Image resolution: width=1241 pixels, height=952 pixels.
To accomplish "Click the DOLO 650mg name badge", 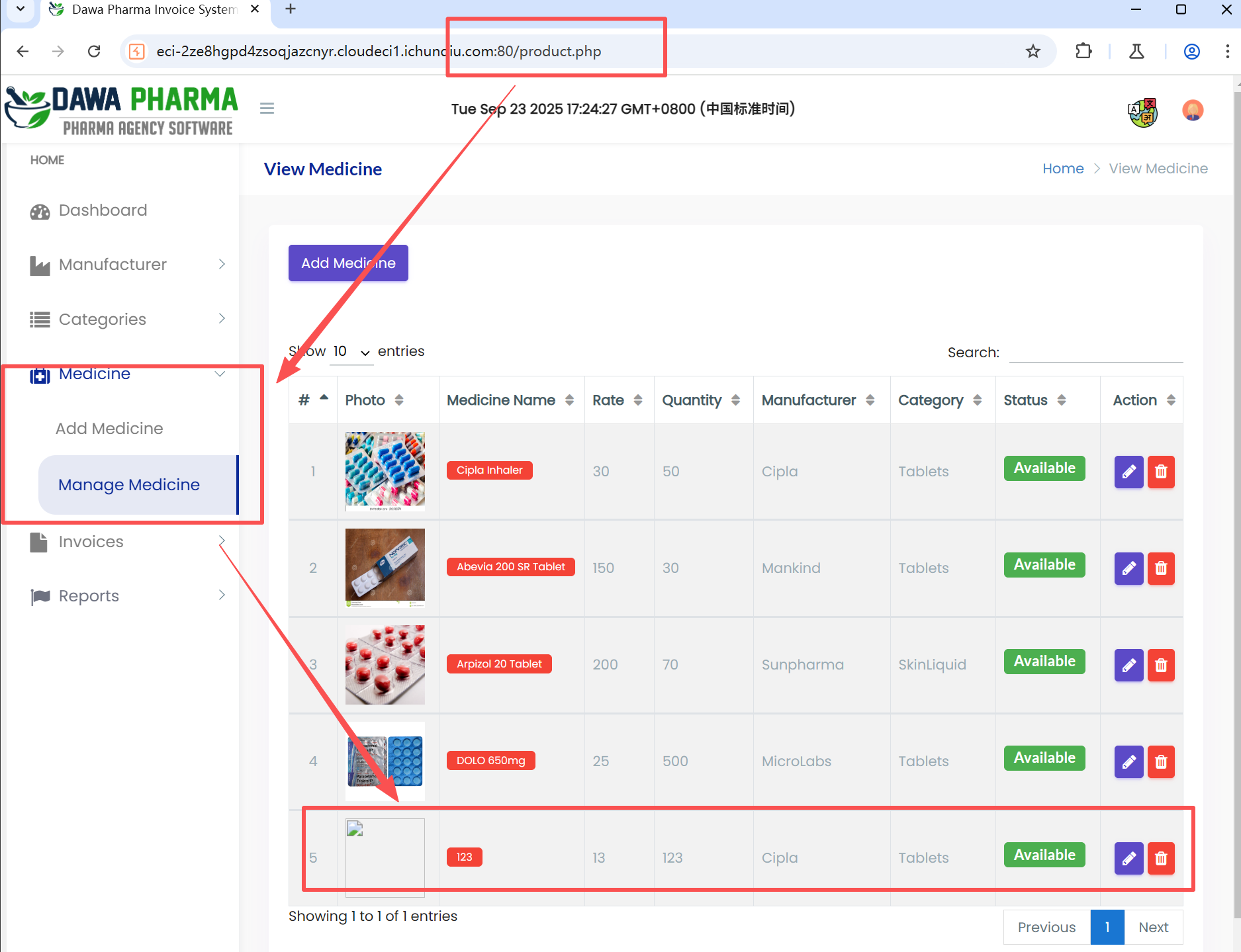I will 490,761.
